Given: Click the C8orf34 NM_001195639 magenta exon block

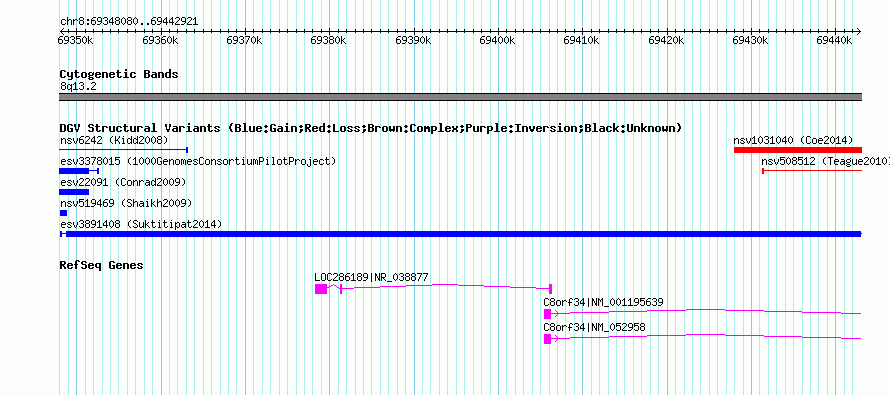Looking at the screenshot, I should pos(547,314).
